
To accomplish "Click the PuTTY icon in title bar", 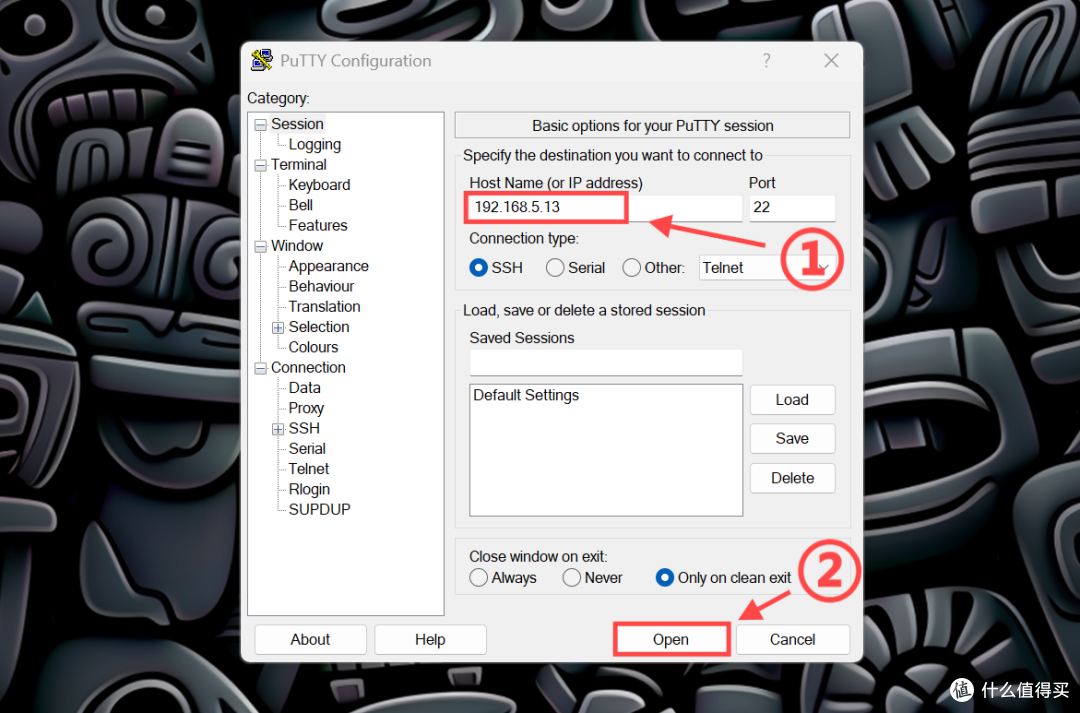I will pos(262,61).
